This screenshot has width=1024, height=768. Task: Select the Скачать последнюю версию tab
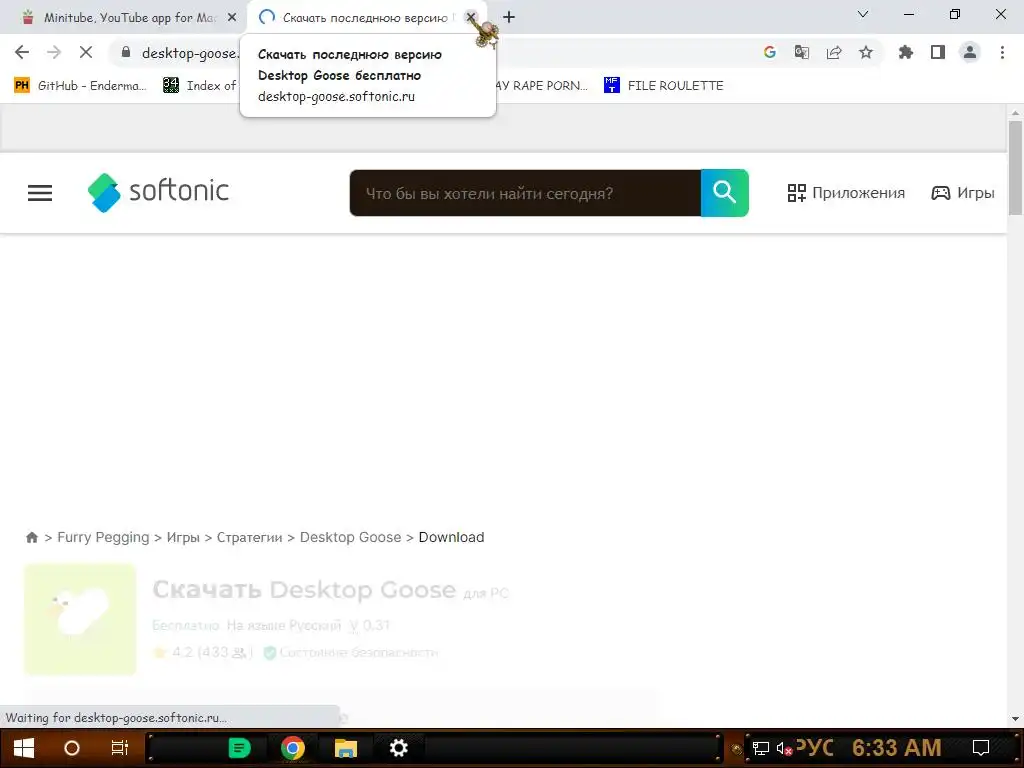[366, 17]
